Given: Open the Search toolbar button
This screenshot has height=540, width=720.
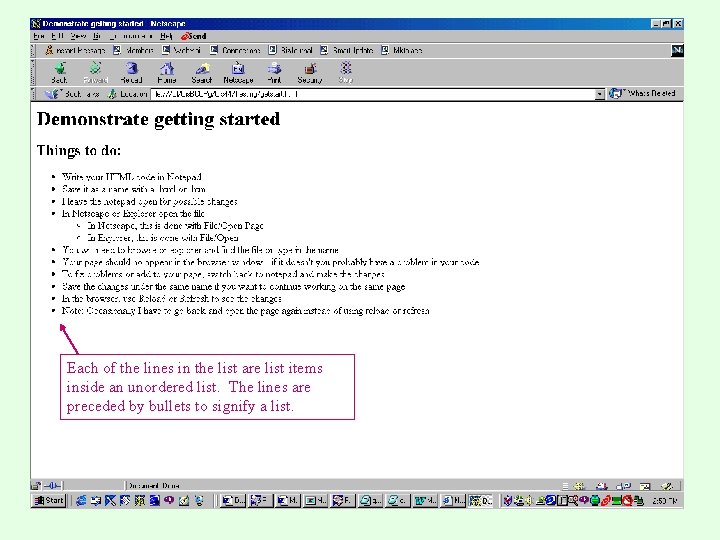Looking at the screenshot, I should pos(202,73).
